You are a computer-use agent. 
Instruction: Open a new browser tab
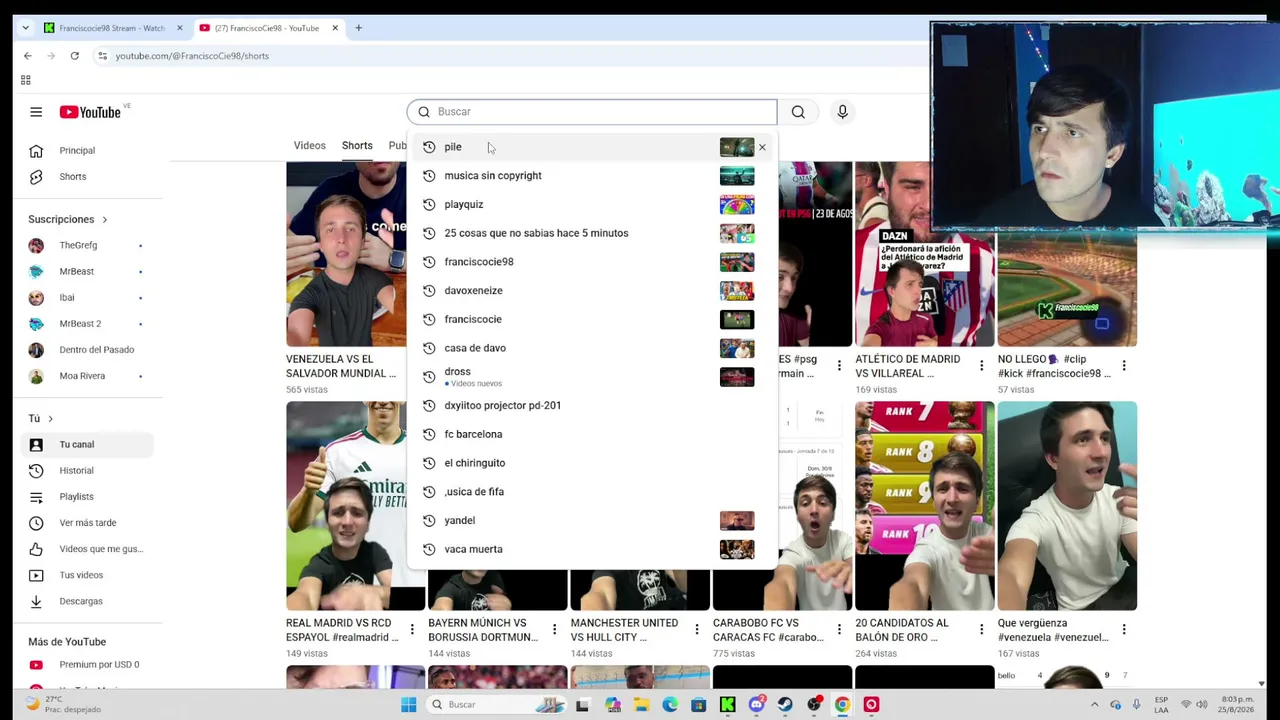pos(358,28)
